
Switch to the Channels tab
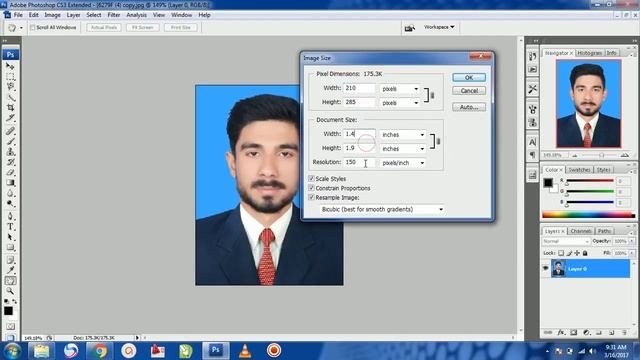(x=580, y=231)
